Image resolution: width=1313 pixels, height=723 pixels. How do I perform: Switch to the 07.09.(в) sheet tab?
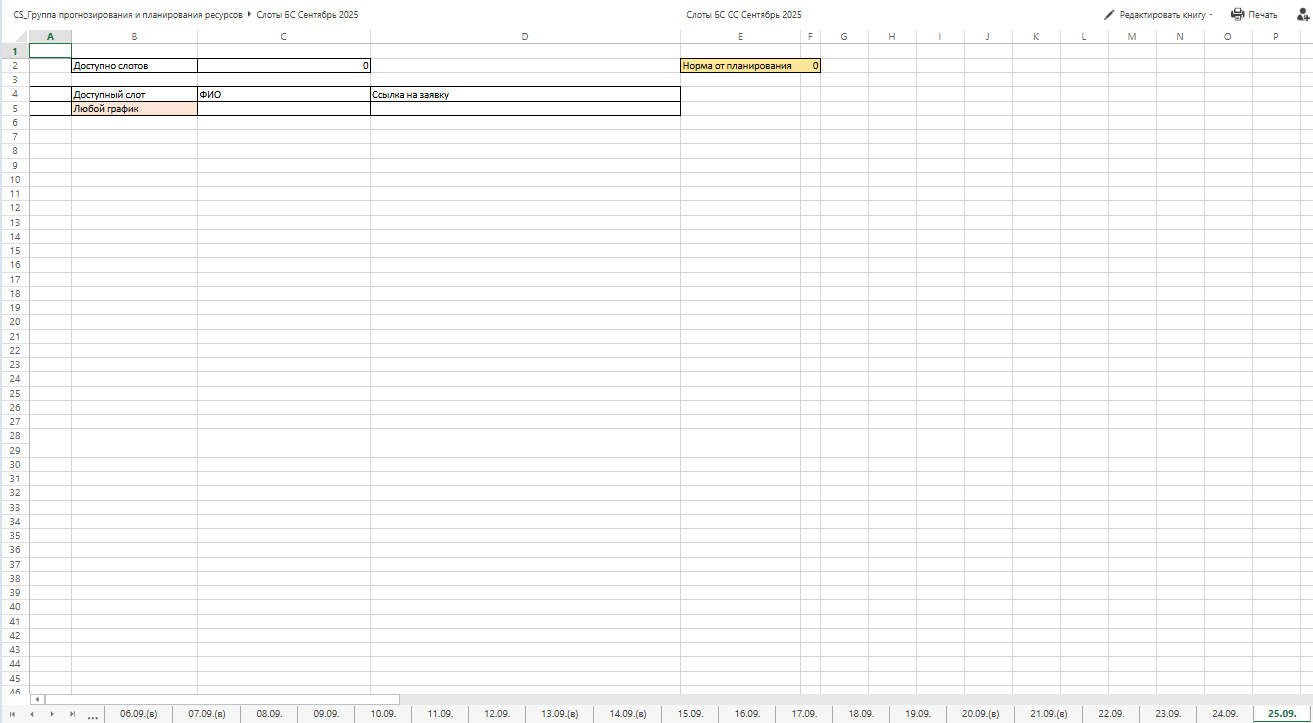click(206, 714)
